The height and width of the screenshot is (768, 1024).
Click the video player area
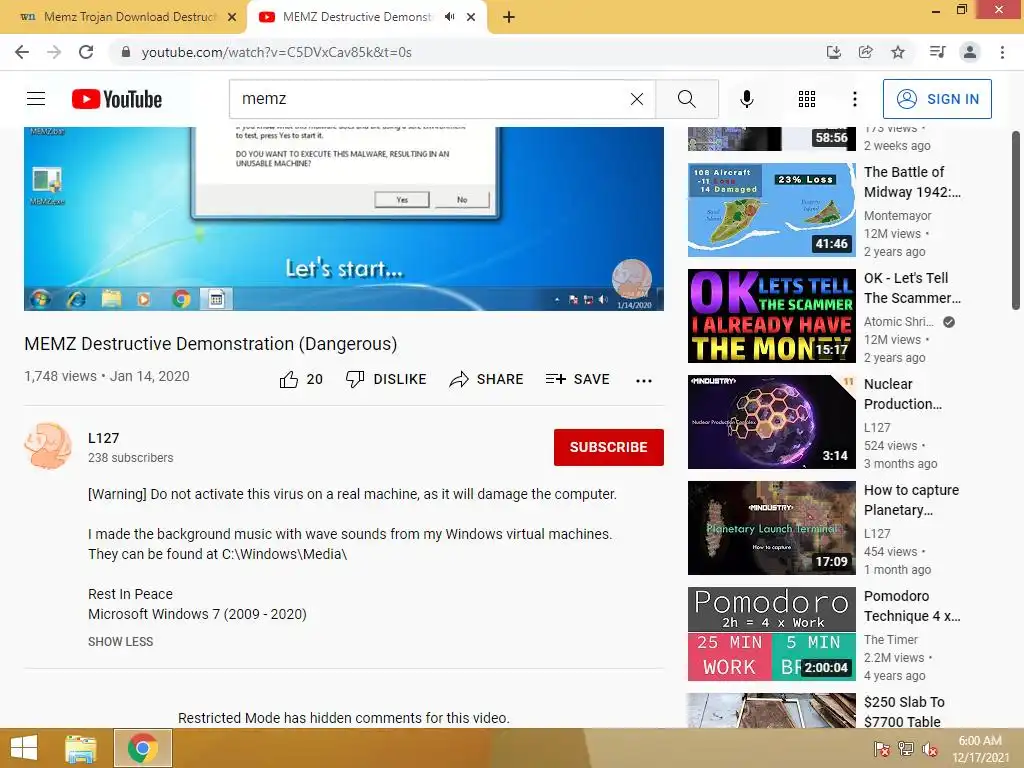click(x=344, y=219)
